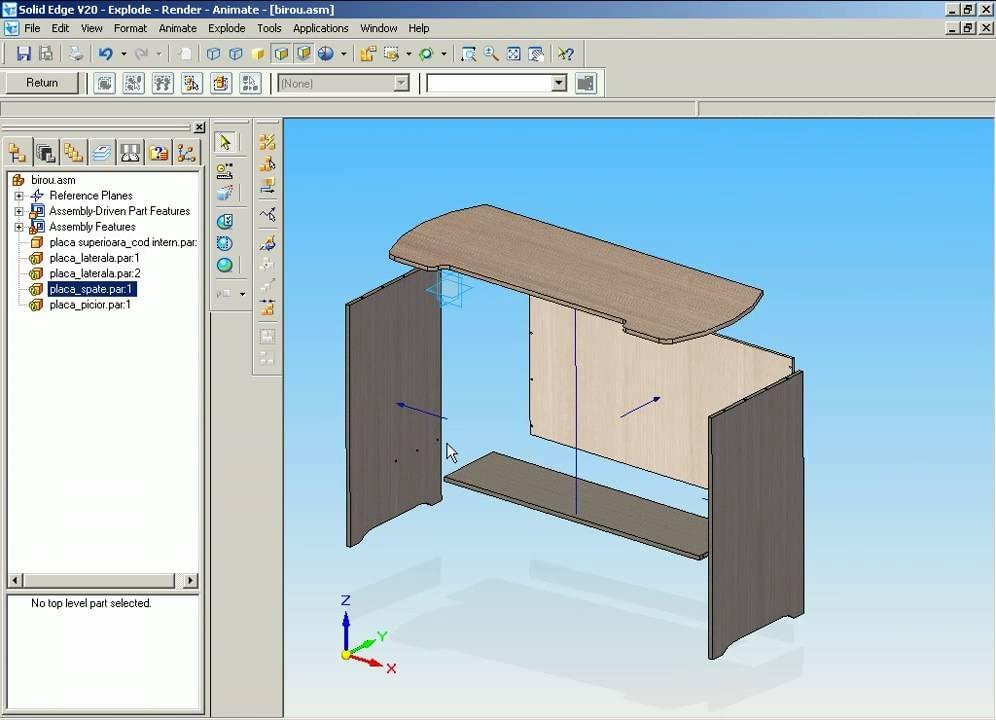Viewport: 996px width, 720px height.
Task: Close the PathFinder side panel
Action: point(199,127)
